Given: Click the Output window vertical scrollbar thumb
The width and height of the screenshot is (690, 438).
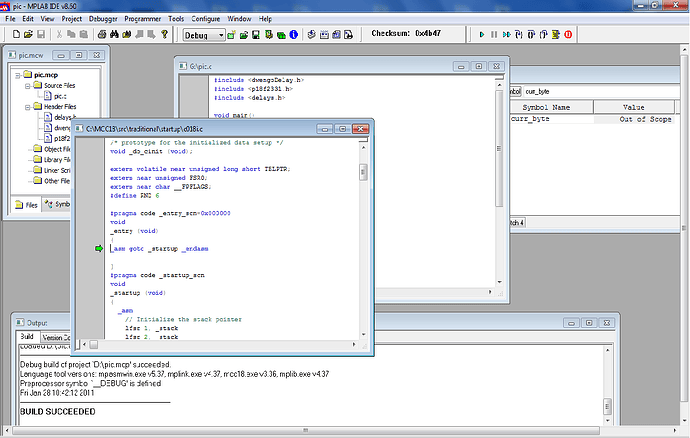Looking at the screenshot, I should (607, 406).
